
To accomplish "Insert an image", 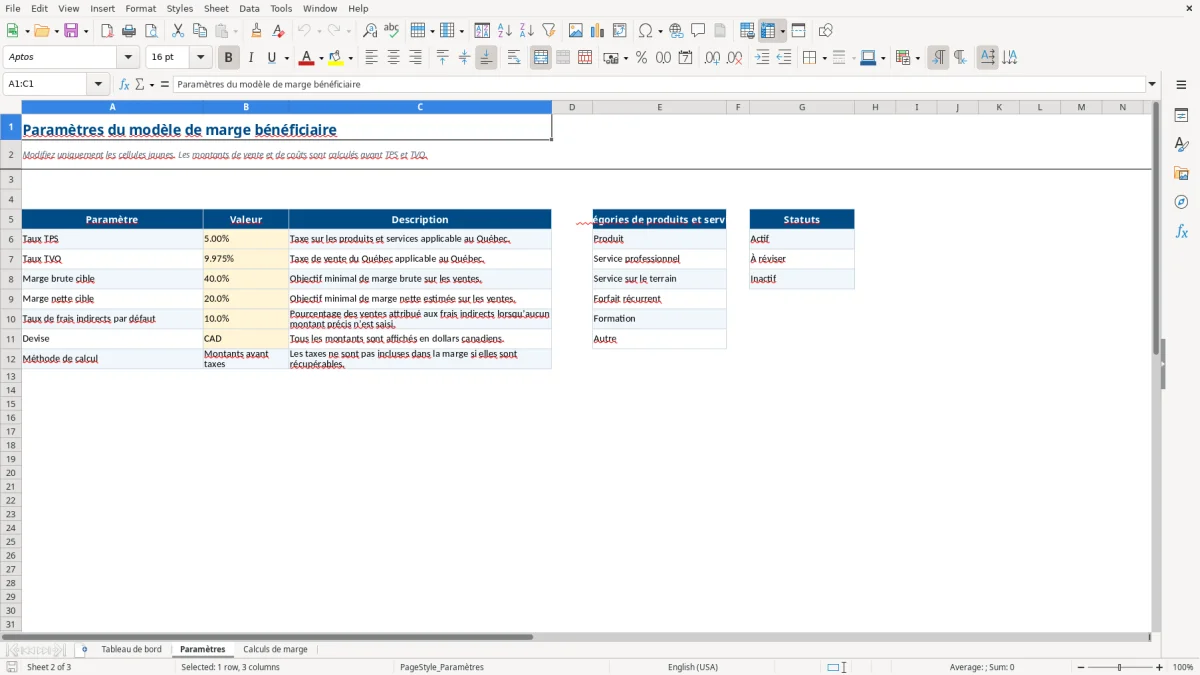I will tap(576, 31).
